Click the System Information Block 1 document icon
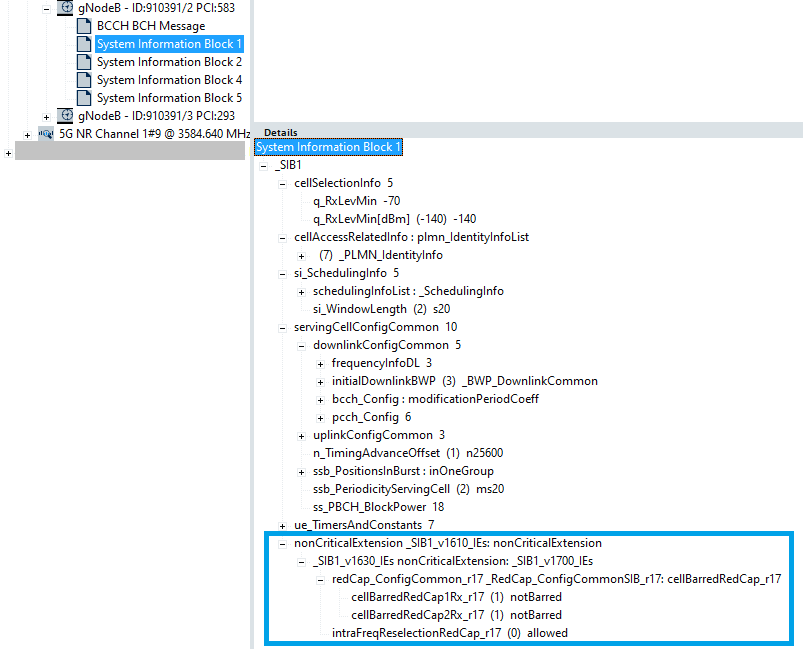 point(84,44)
